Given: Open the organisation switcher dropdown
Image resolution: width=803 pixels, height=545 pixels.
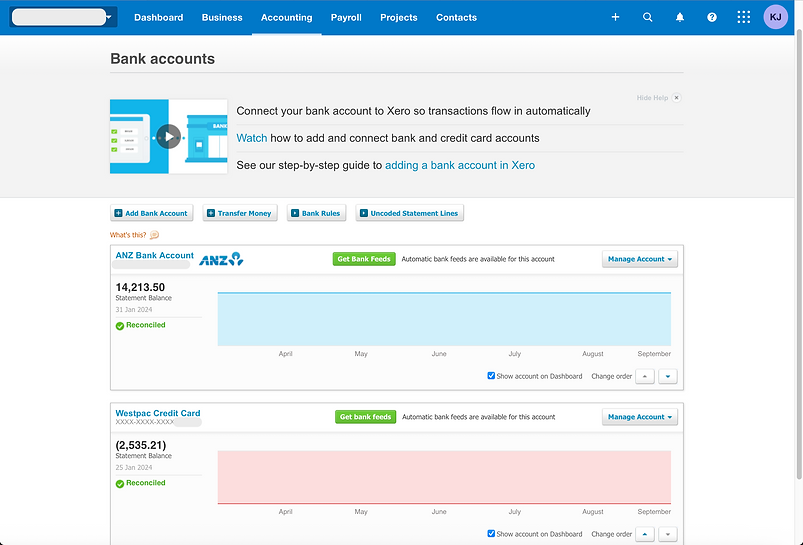Looking at the screenshot, I should pyautogui.click(x=63, y=17).
